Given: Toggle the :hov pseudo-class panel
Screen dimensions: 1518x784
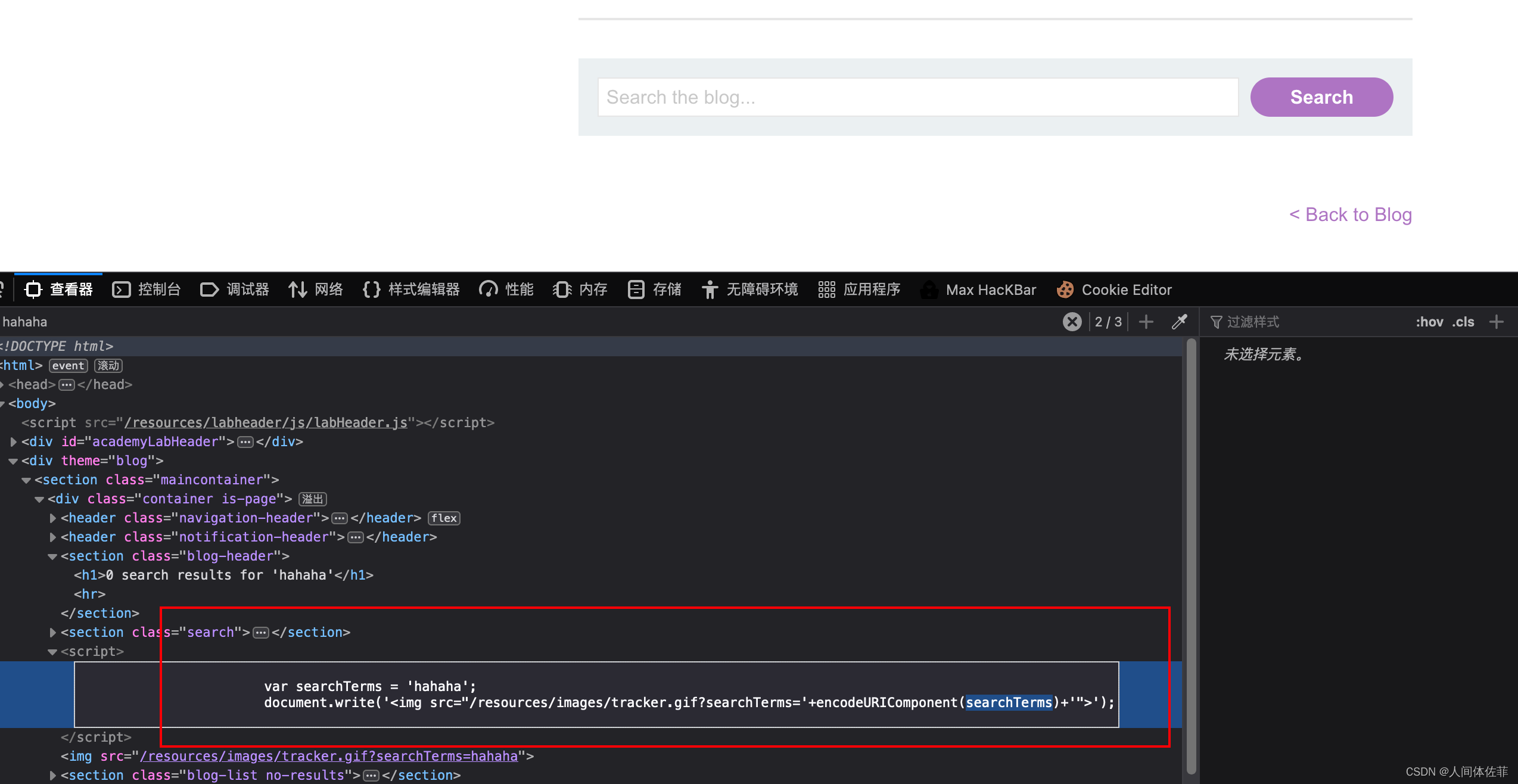Looking at the screenshot, I should tap(1429, 322).
